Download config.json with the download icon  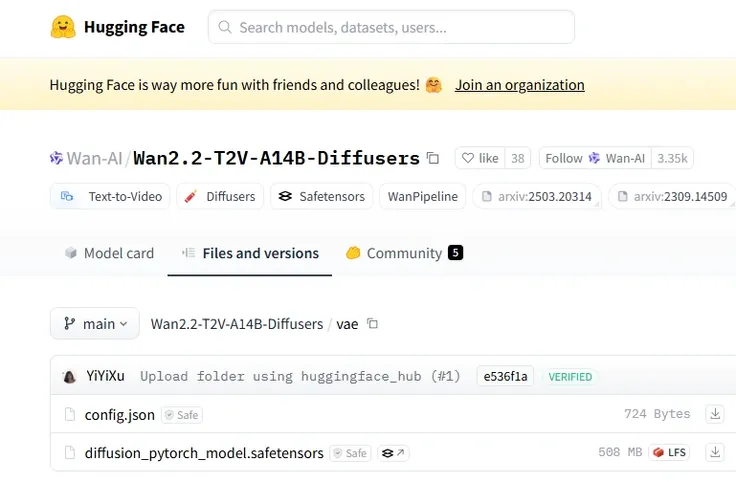pos(715,414)
